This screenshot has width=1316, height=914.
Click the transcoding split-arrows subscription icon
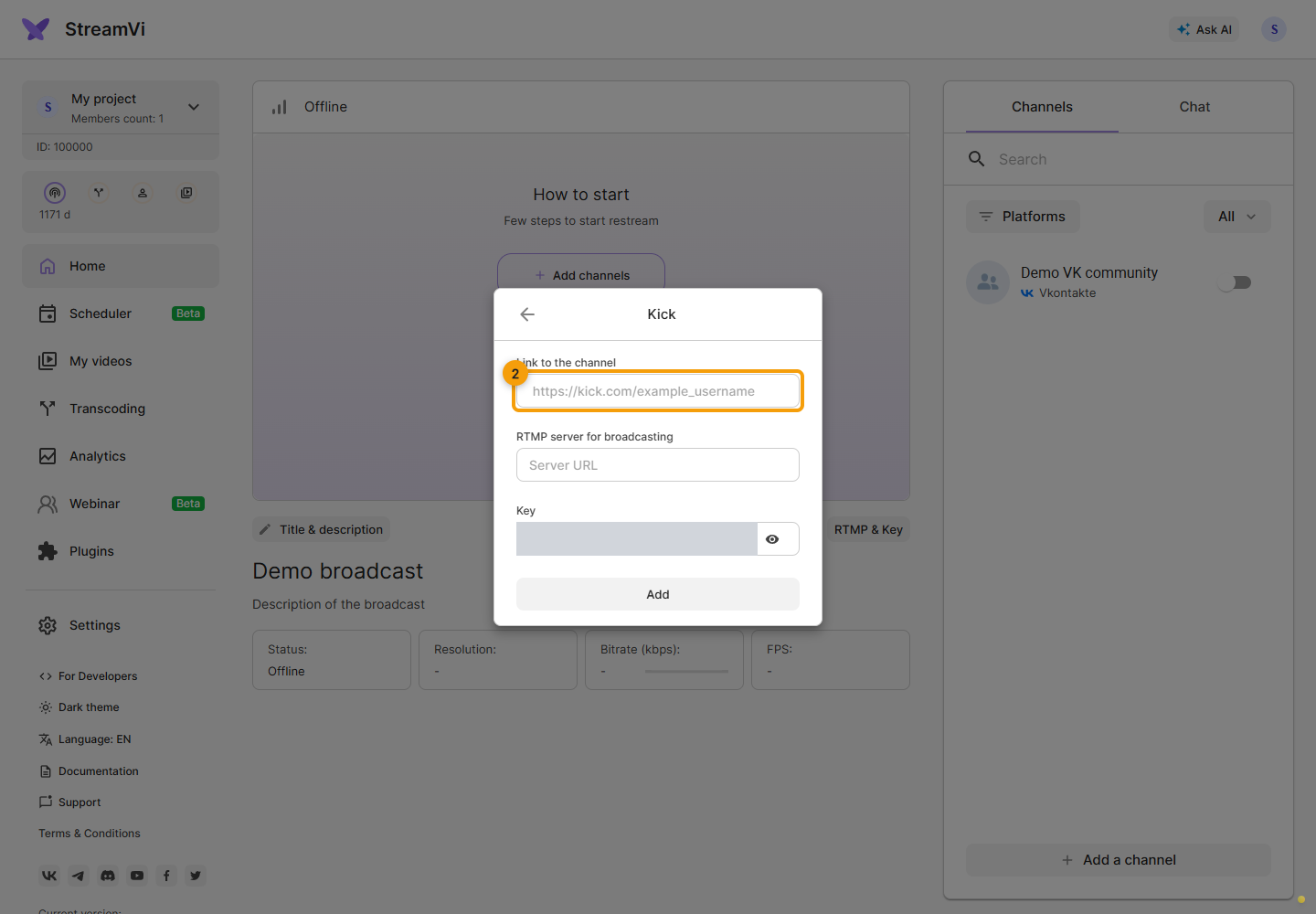click(99, 193)
